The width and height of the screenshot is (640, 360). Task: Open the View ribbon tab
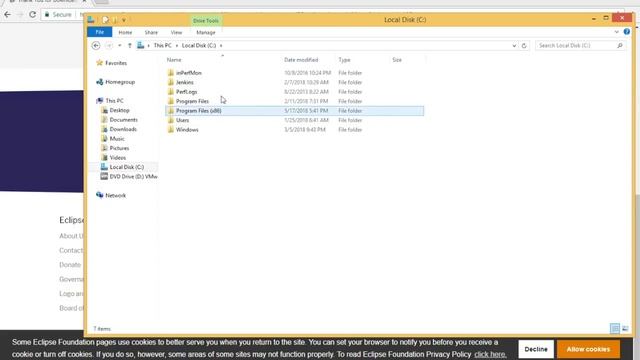coord(176,32)
